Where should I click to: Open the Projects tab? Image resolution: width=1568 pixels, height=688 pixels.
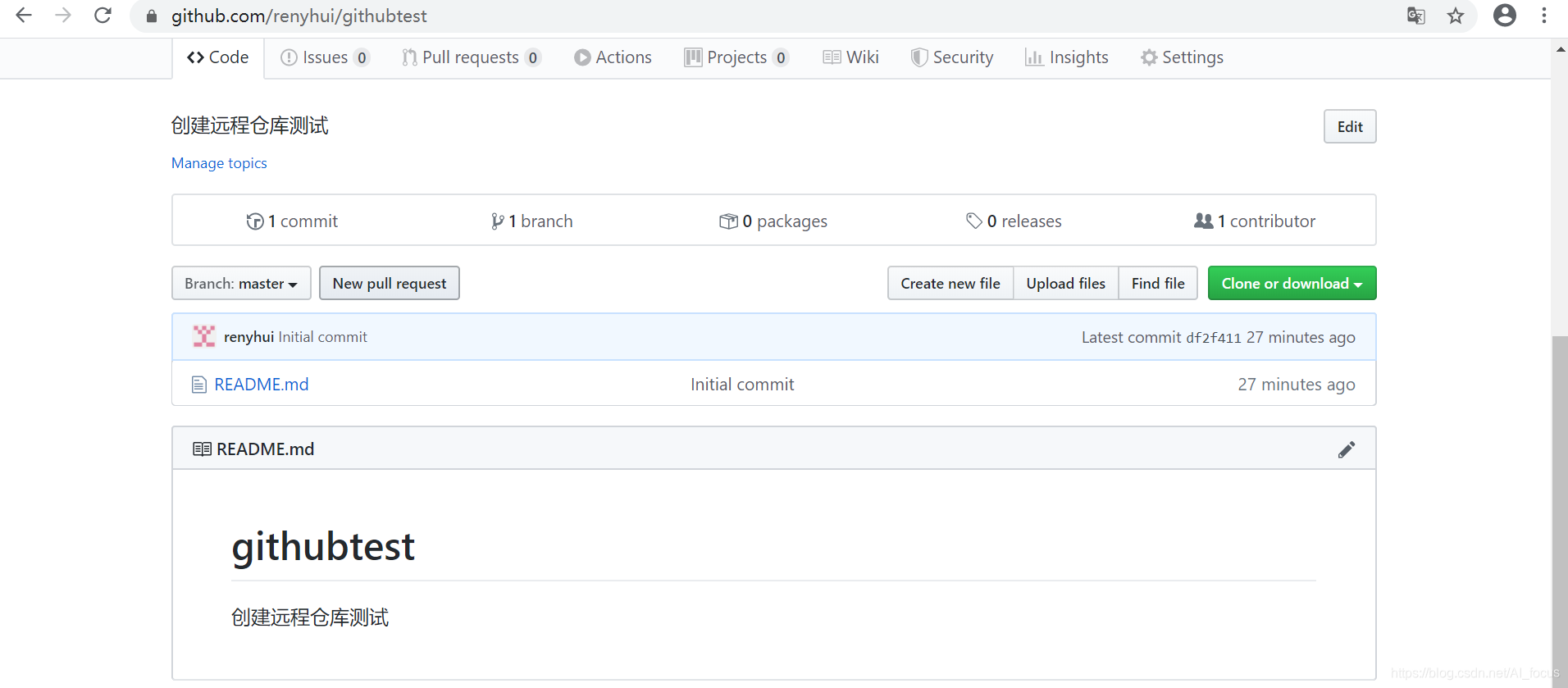[x=737, y=57]
